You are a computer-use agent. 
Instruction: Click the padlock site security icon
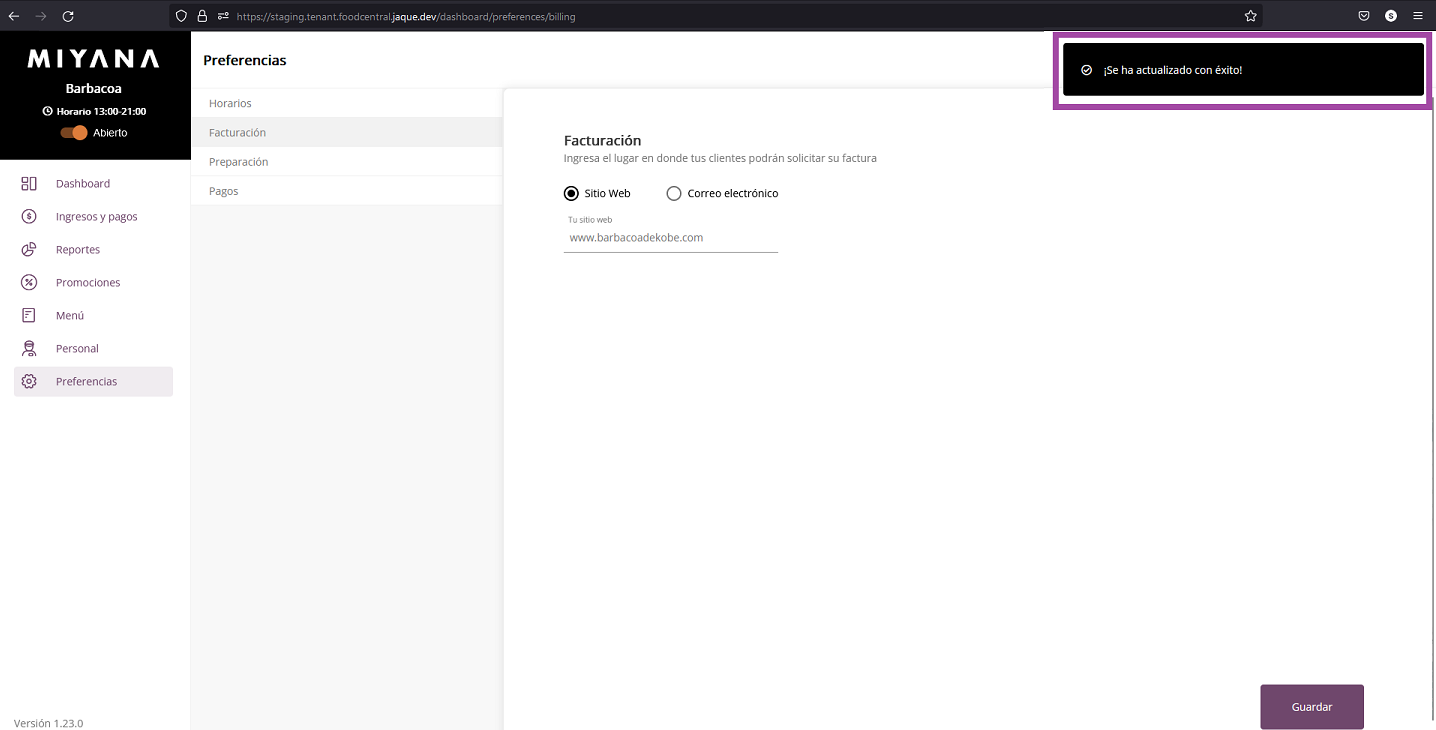[x=202, y=16]
